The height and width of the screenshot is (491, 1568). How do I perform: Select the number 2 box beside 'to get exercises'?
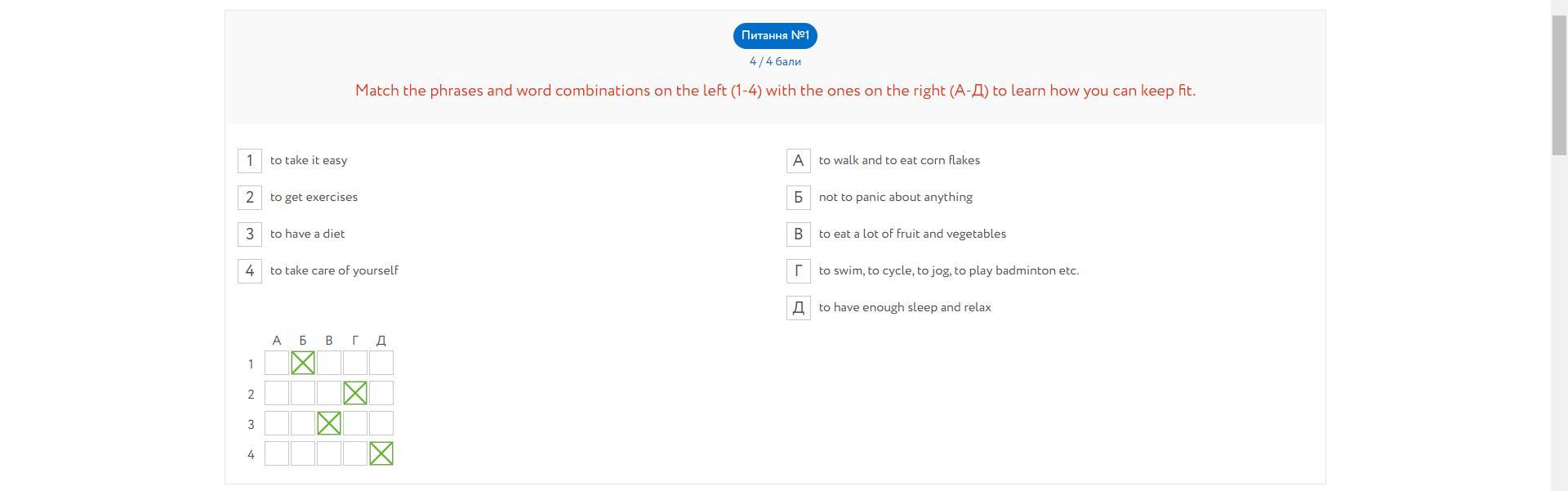(250, 198)
